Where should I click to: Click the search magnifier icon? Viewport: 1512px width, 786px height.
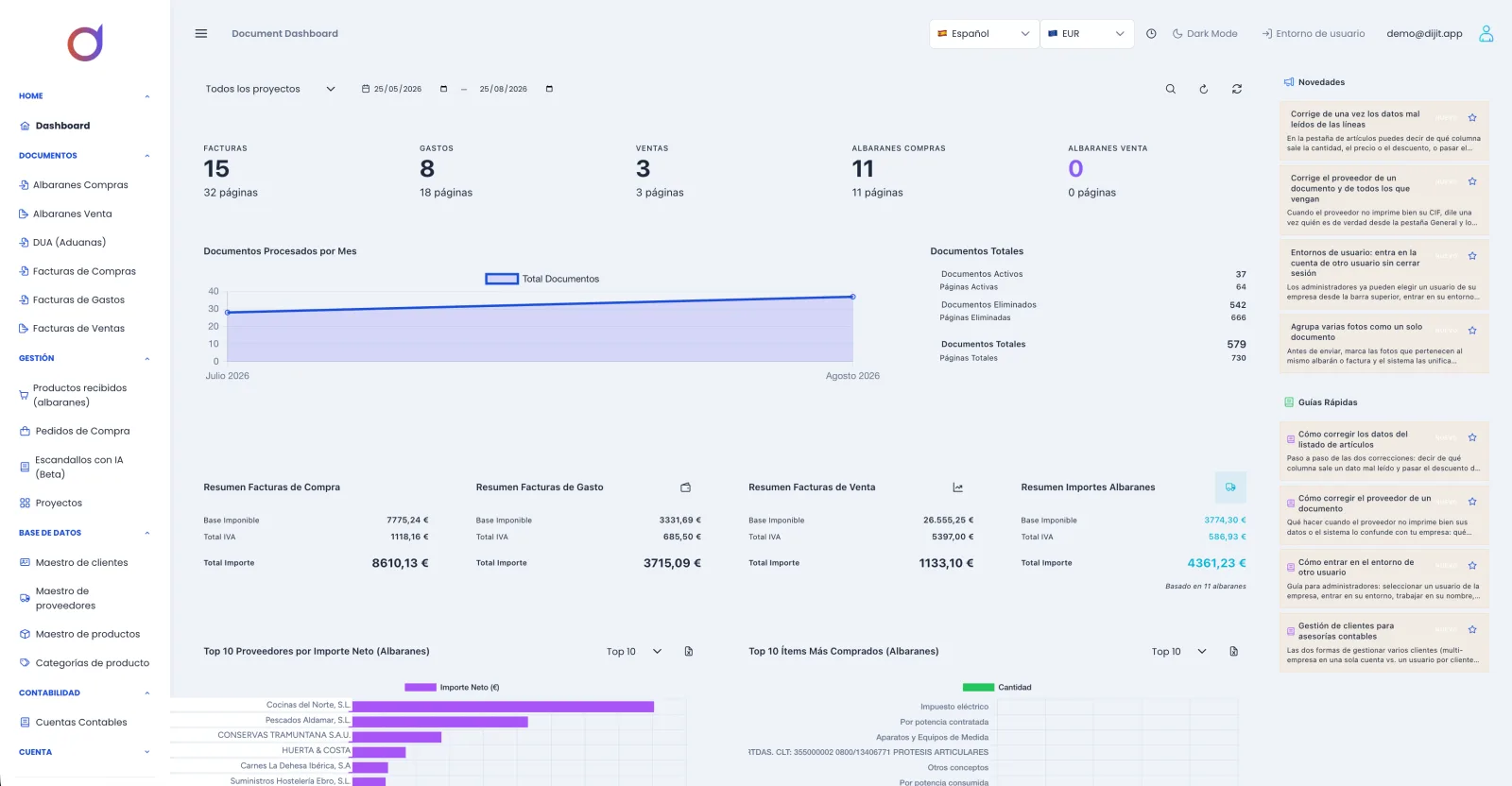coord(1170,89)
